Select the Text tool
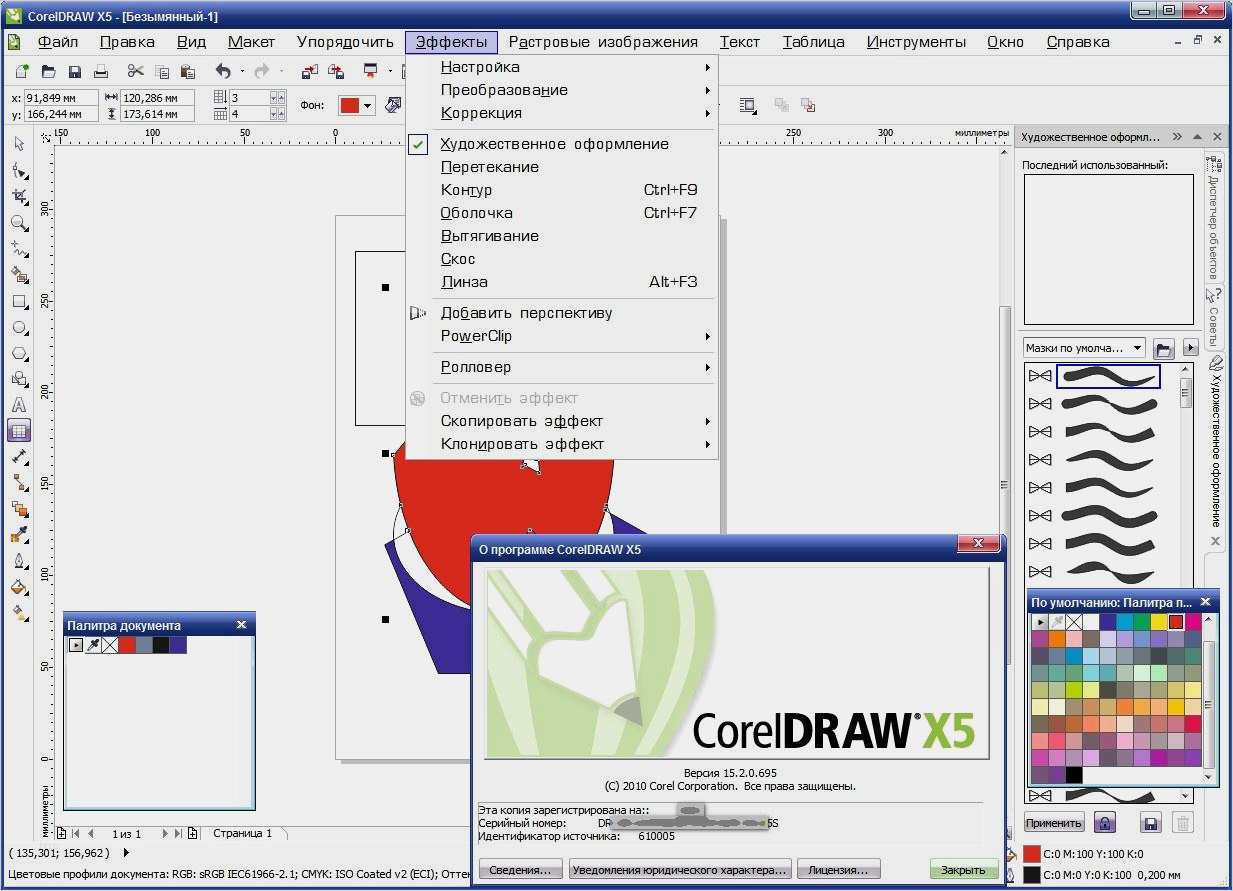 tap(19, 405)
